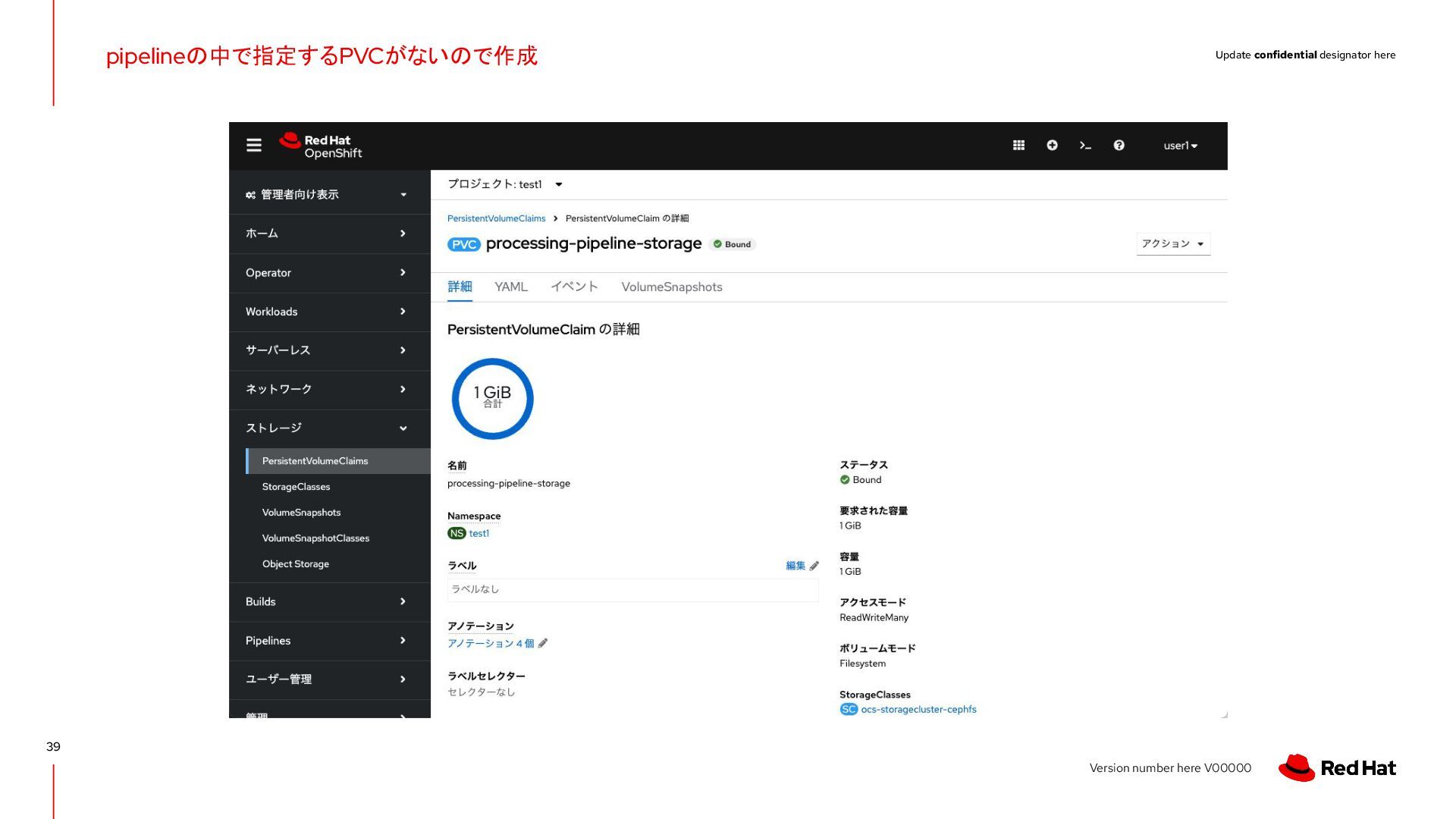
Task: Click the processing-pipeline-storage name value
Action: coord(509,483)
